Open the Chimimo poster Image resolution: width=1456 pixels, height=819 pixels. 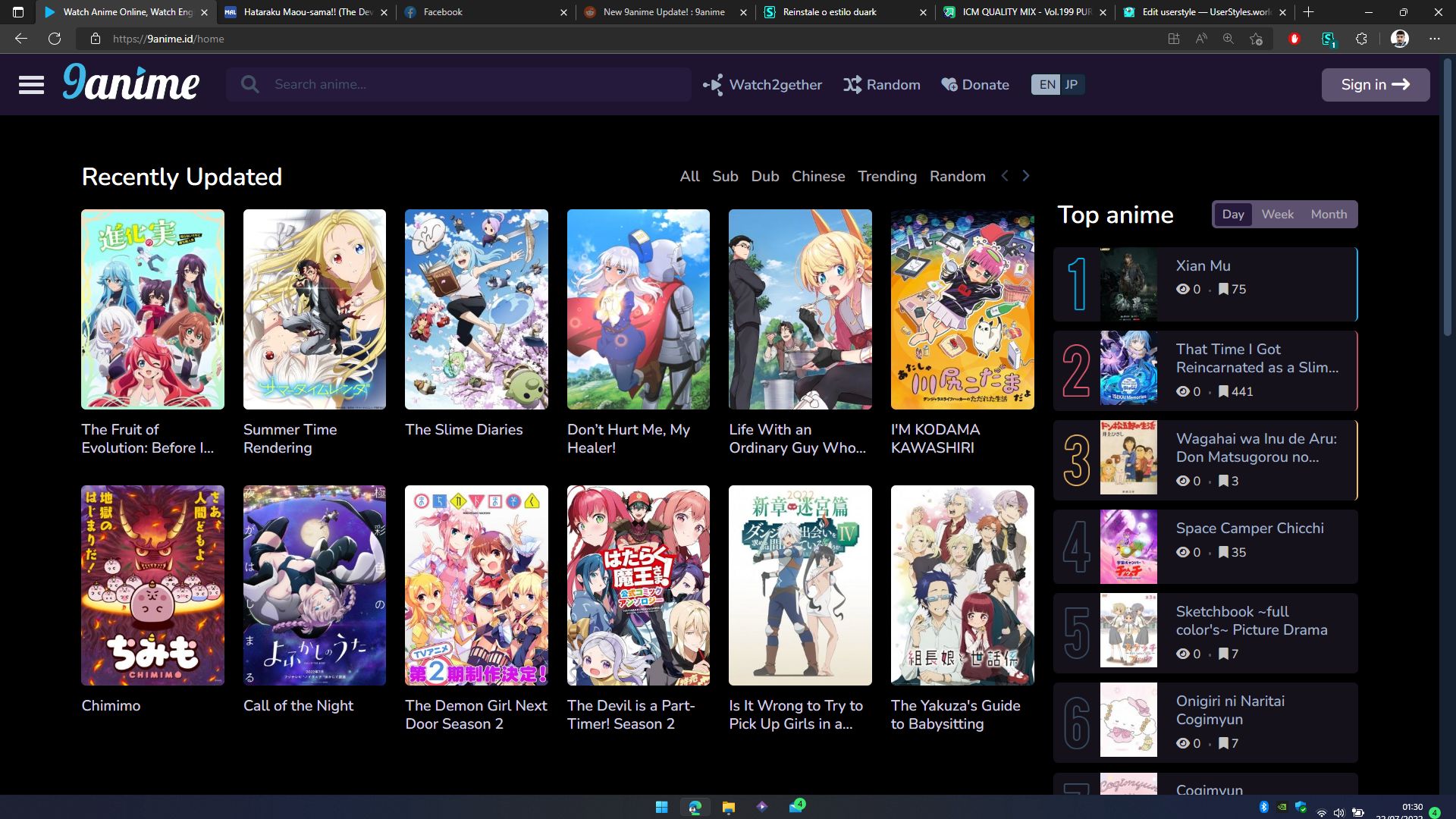click(152, 585)
